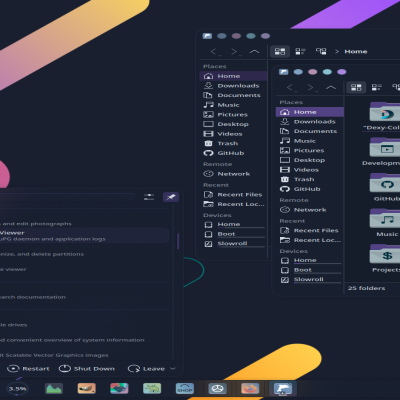Select the Music folder icon in file view
The width and height of the screenshot is (400, 400).
386,218
